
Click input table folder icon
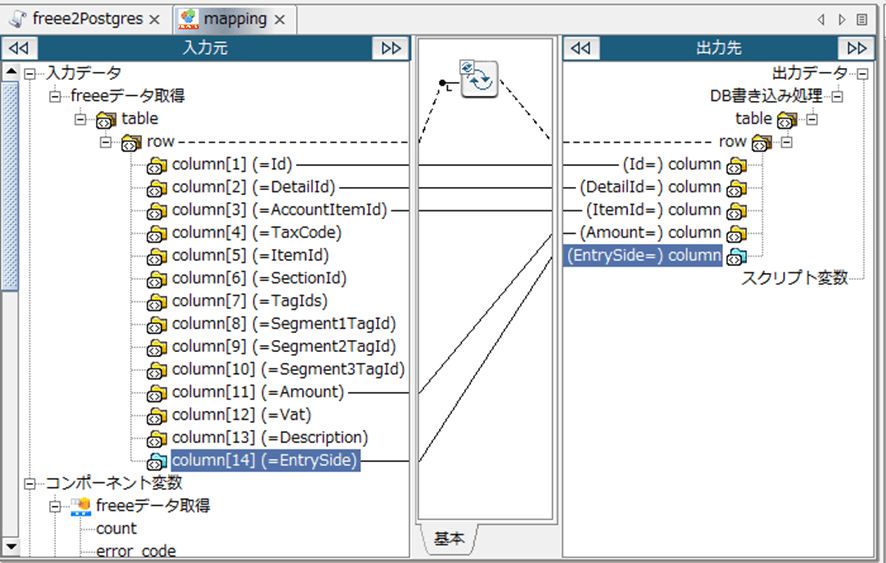coord(106,120)
